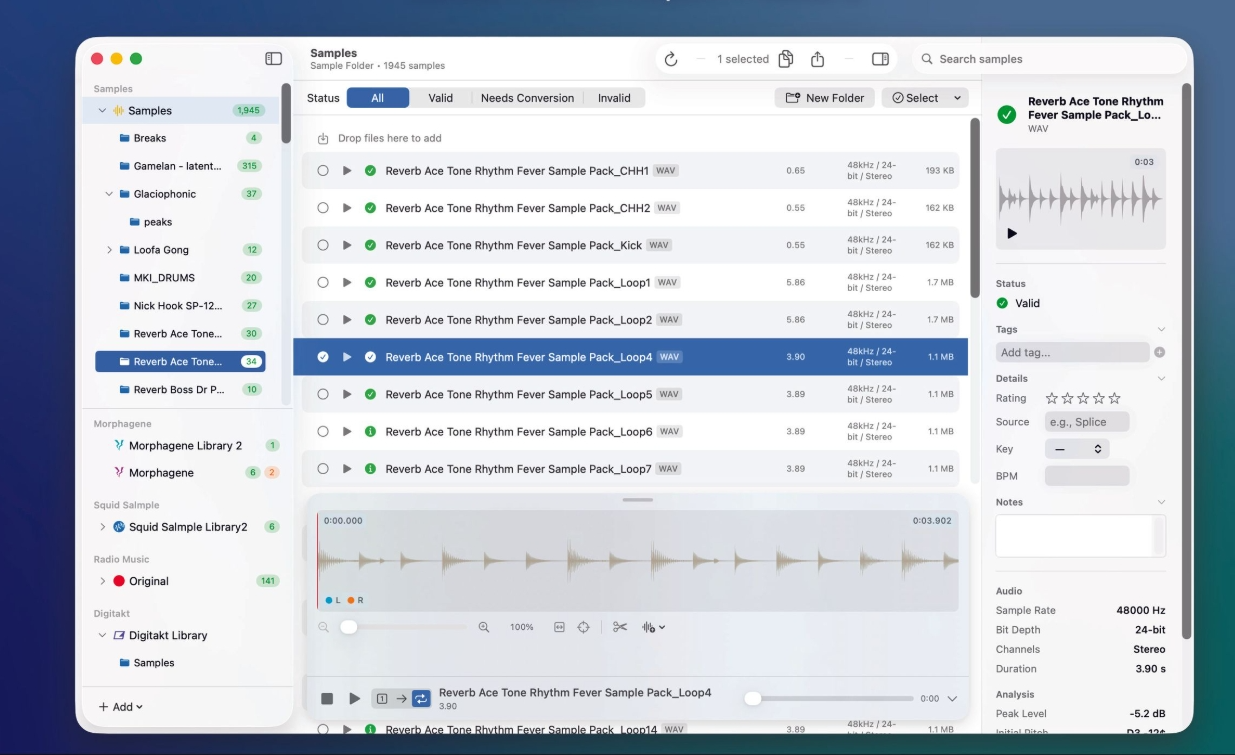Screen dimensions: 1235x755
Task: Check the selection circle for Sample Pack_Kick
Action: 323,245
